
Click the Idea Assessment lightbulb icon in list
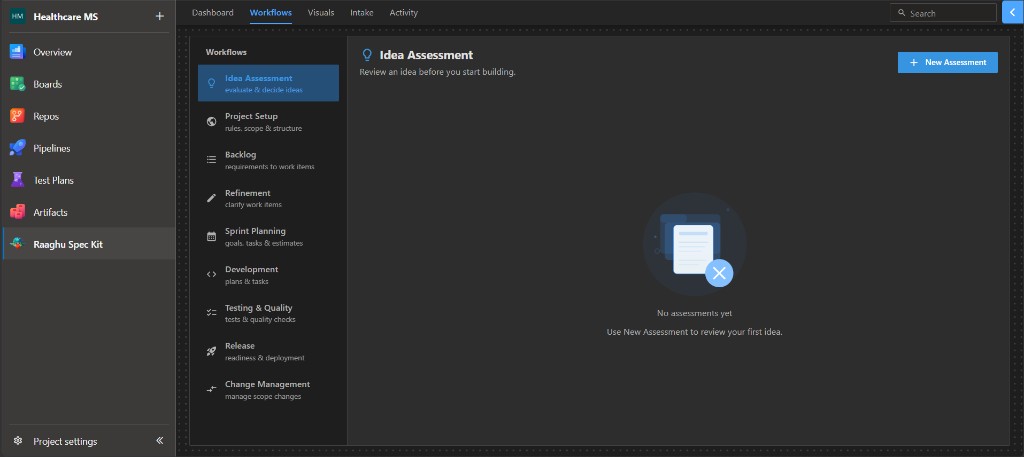tap(211, 83)
